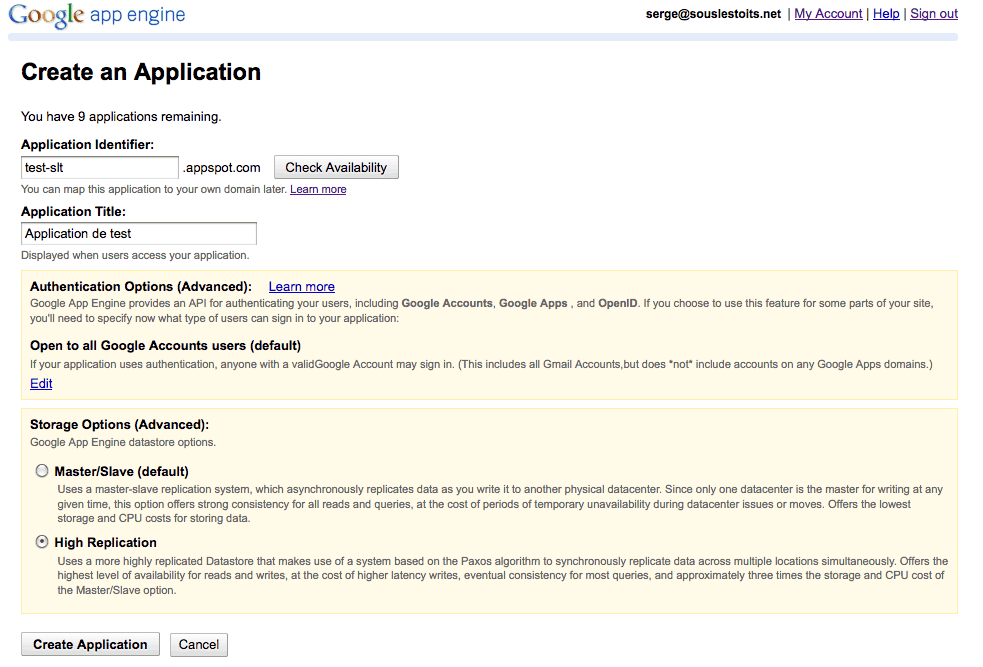Click 'Displayed when users access your application.' text
Image resolution: width=983 pixels, height=667 pixels.
click(x=135, y=255)
